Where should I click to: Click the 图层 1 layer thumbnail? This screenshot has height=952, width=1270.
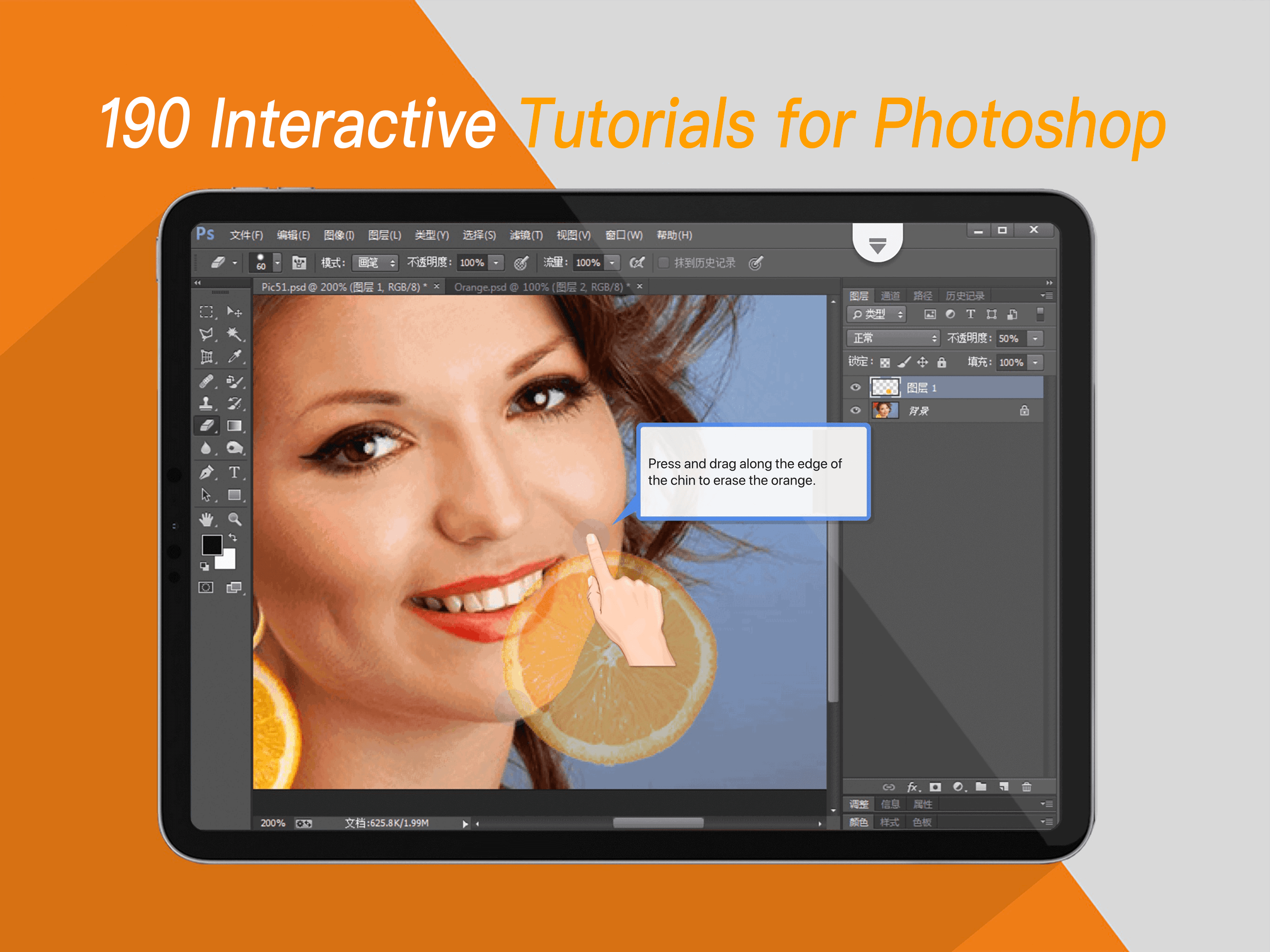885,388
